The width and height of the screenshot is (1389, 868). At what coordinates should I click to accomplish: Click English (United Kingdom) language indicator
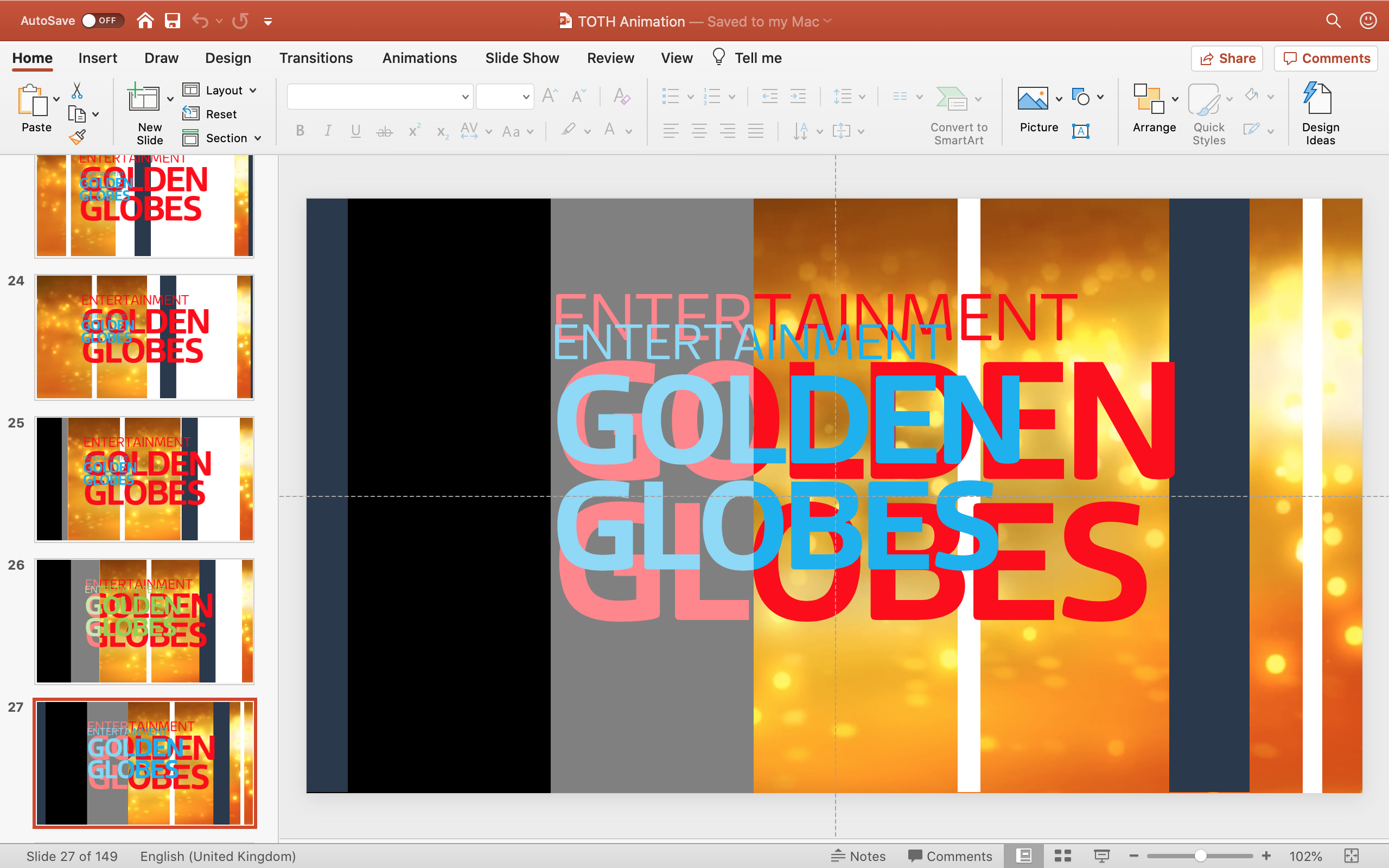point(218,856)
